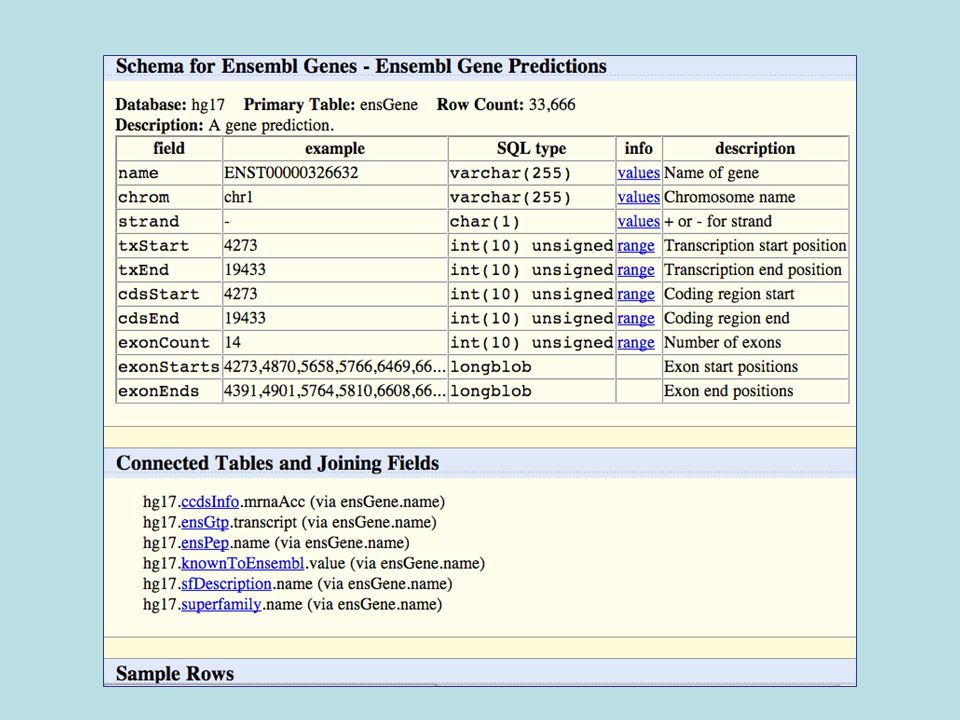This screenshot has height=720, width=960.
Task: Click the 'Number of exons' description
Action: (722, 343)
